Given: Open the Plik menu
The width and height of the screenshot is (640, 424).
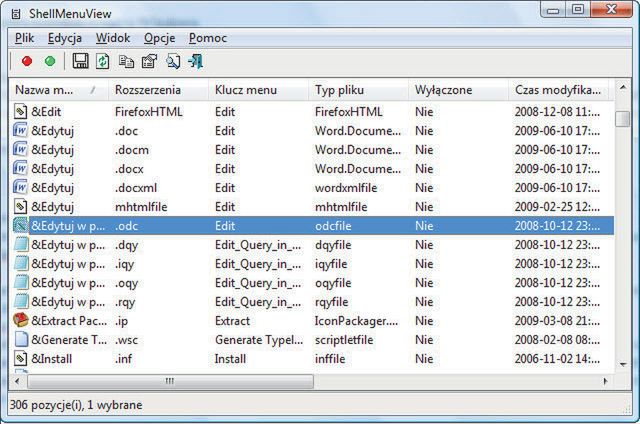Looking at the screenshot, I should click(24, 38).
